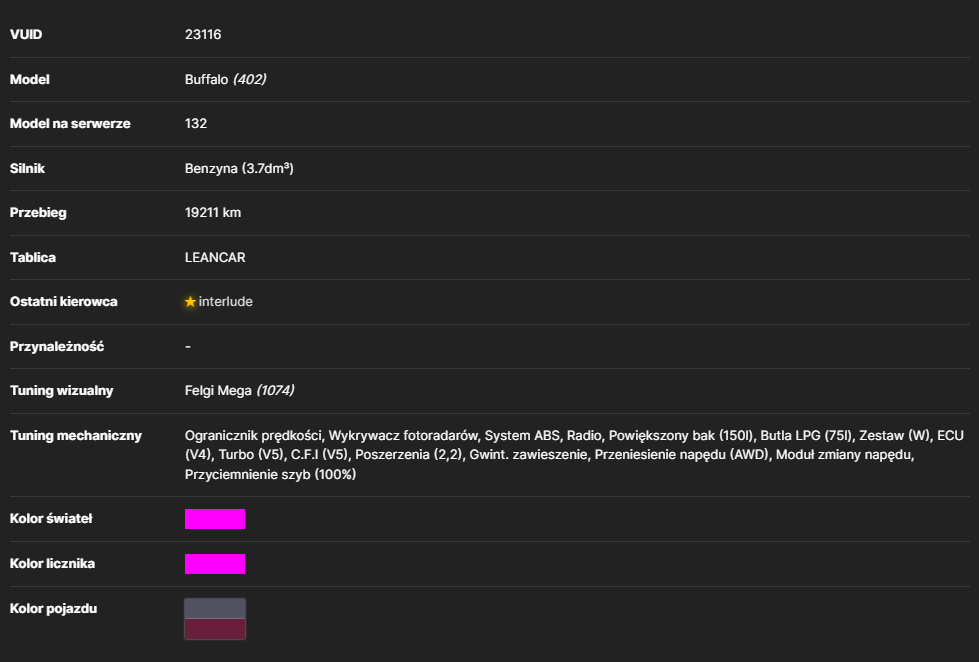Select the magenta Kolor licznika swatch
Screen dimensions: 979x662
coord(215,564)
